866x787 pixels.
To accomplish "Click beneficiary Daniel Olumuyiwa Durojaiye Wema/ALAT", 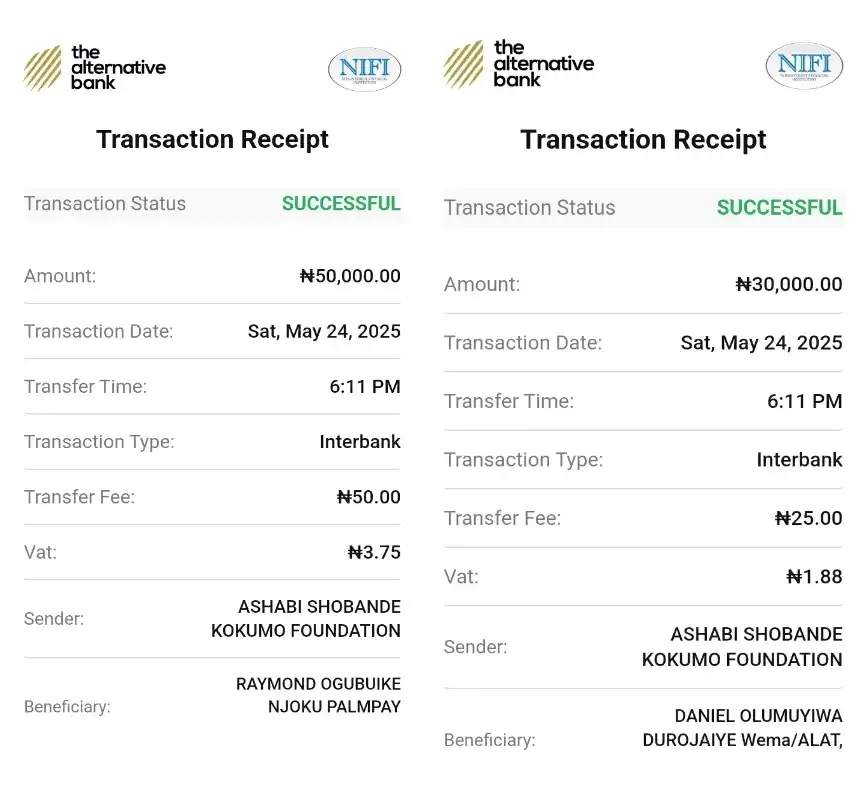I will [x=742, y=728].
